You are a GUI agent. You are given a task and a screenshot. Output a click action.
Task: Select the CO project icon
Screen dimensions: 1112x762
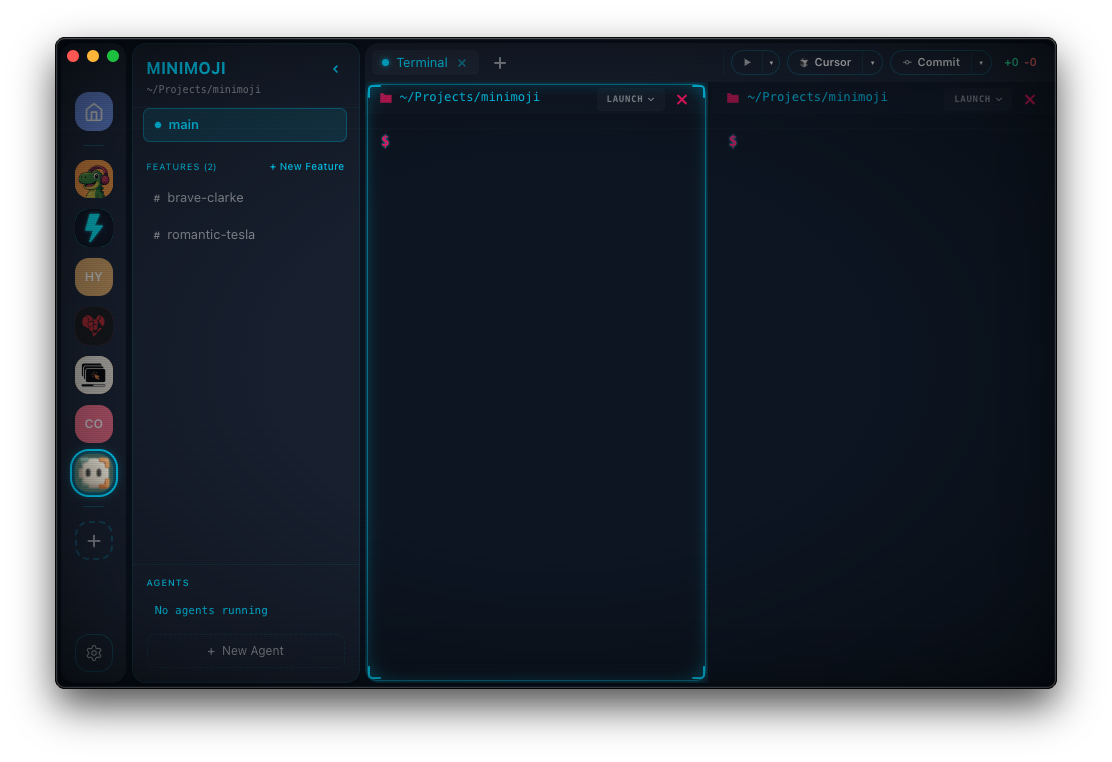93,423
